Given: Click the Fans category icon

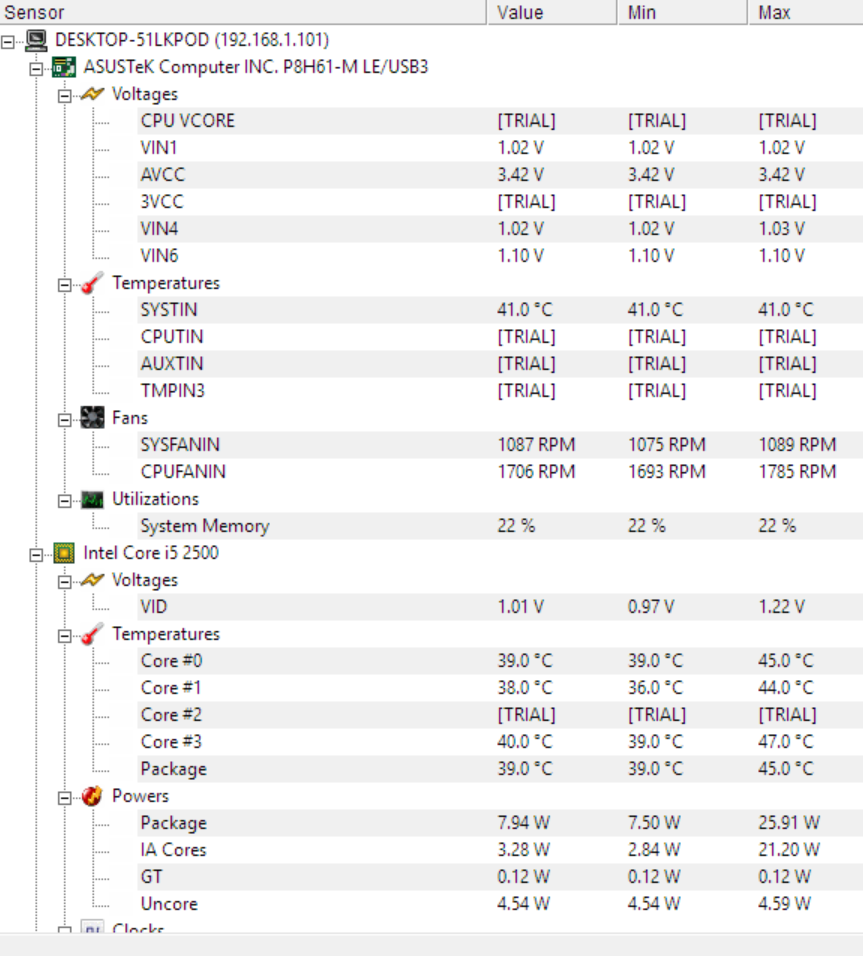Looking at the screenshot, I should (x=92, y=418).
